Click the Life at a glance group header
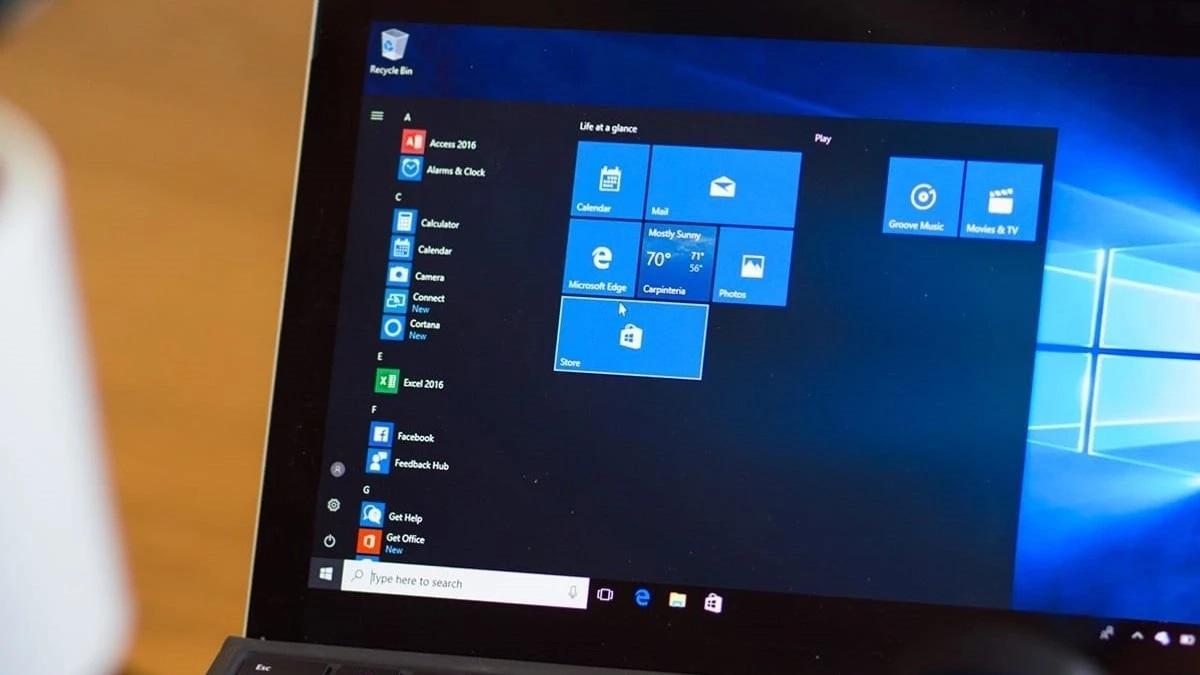Image resolution: width=1200 pixels, height=675 pixels. (x=608, y=128)
